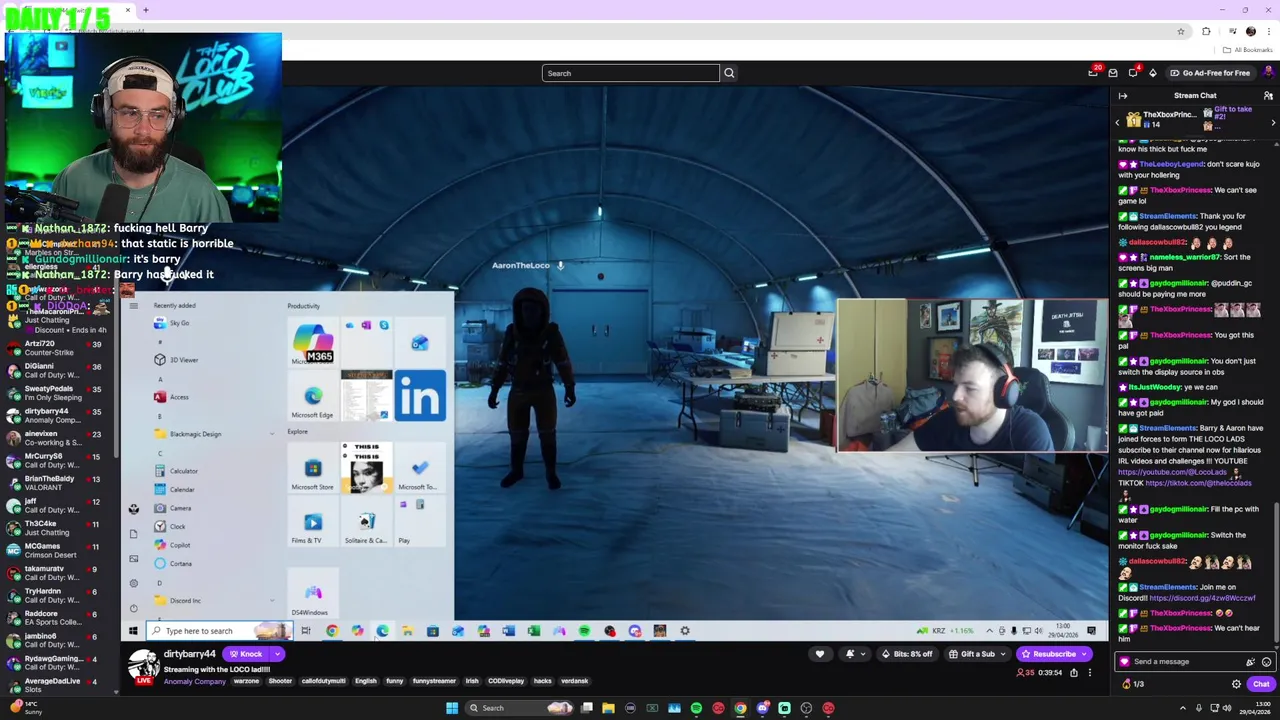Select the English stream tag
The width and height of the screenshot is (1280, 720).
click(x=365, y=681)
